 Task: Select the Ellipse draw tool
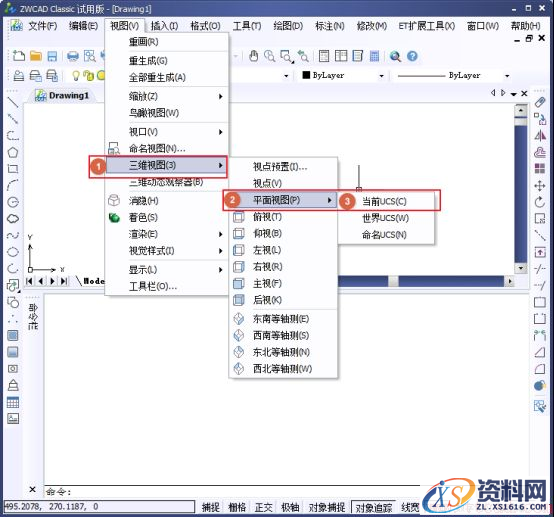coord(13,252)
